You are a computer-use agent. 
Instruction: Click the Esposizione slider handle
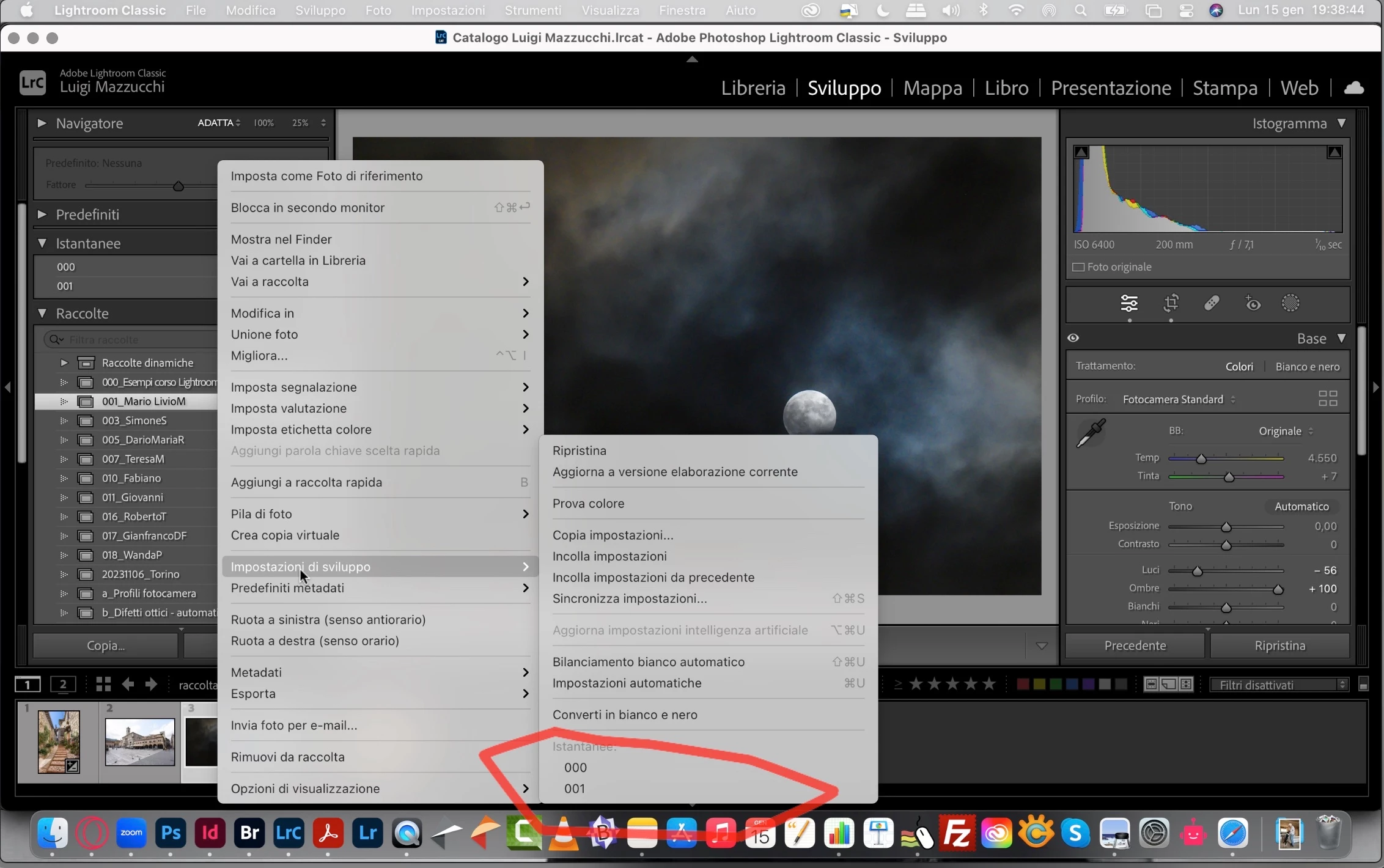pyautogui.click(x=1226, y=527)
